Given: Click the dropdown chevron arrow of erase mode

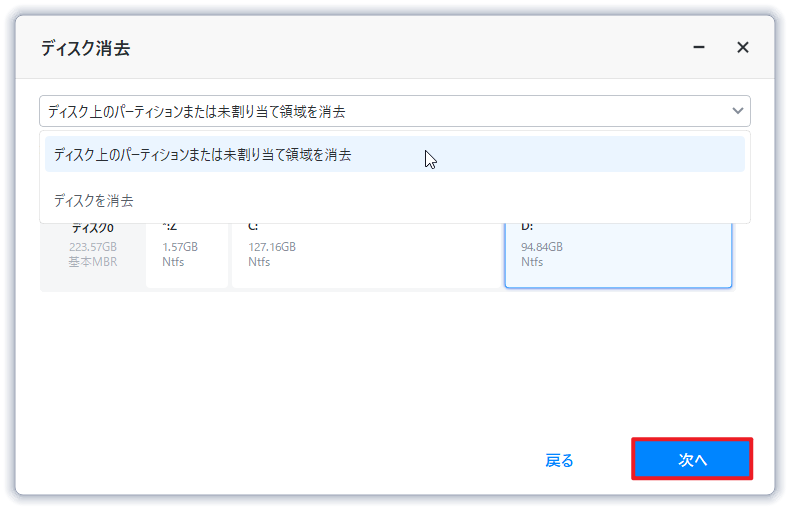Looking at the screenshot, I should point(738,111).
